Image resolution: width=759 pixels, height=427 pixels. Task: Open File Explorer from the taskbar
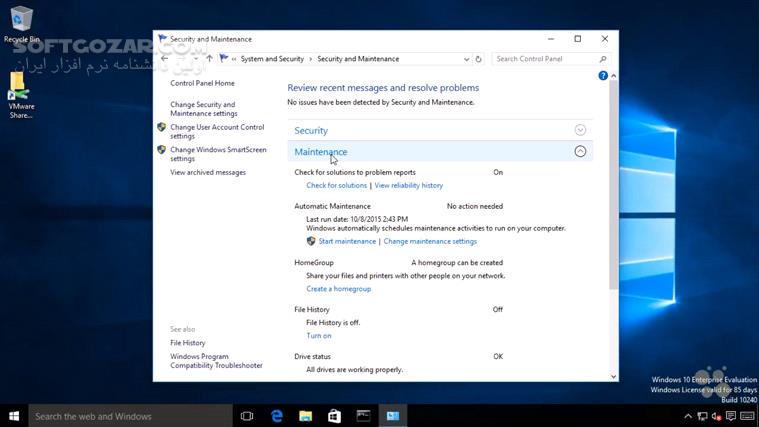(x=305, y=416)
